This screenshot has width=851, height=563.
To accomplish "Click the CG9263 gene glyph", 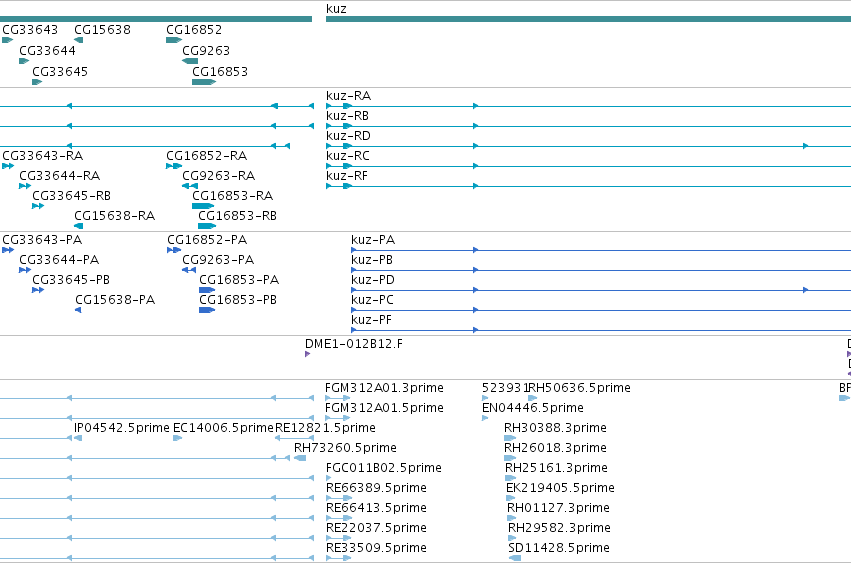I will coord(190,61).
